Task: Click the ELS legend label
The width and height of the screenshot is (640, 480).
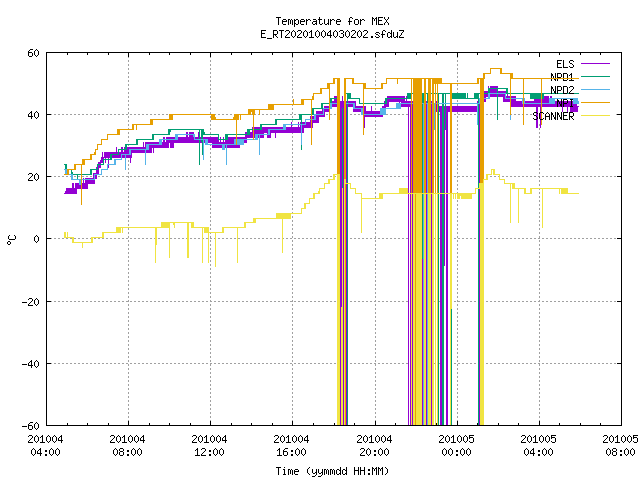Action: click(565, 64)
